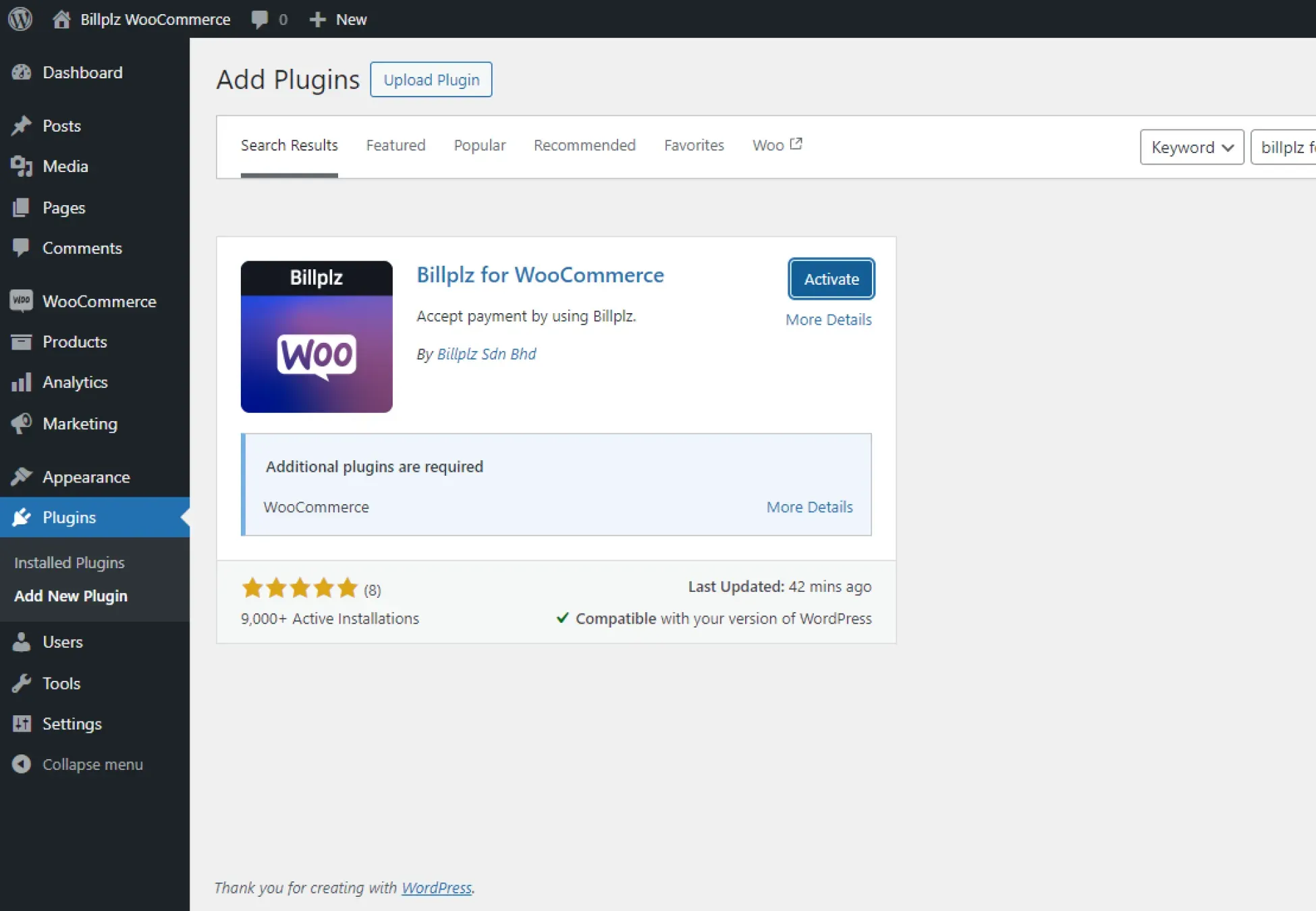Click the Dashboard gauge icon
This screenshot has height=911, width=1316.
tap(22, 72)
